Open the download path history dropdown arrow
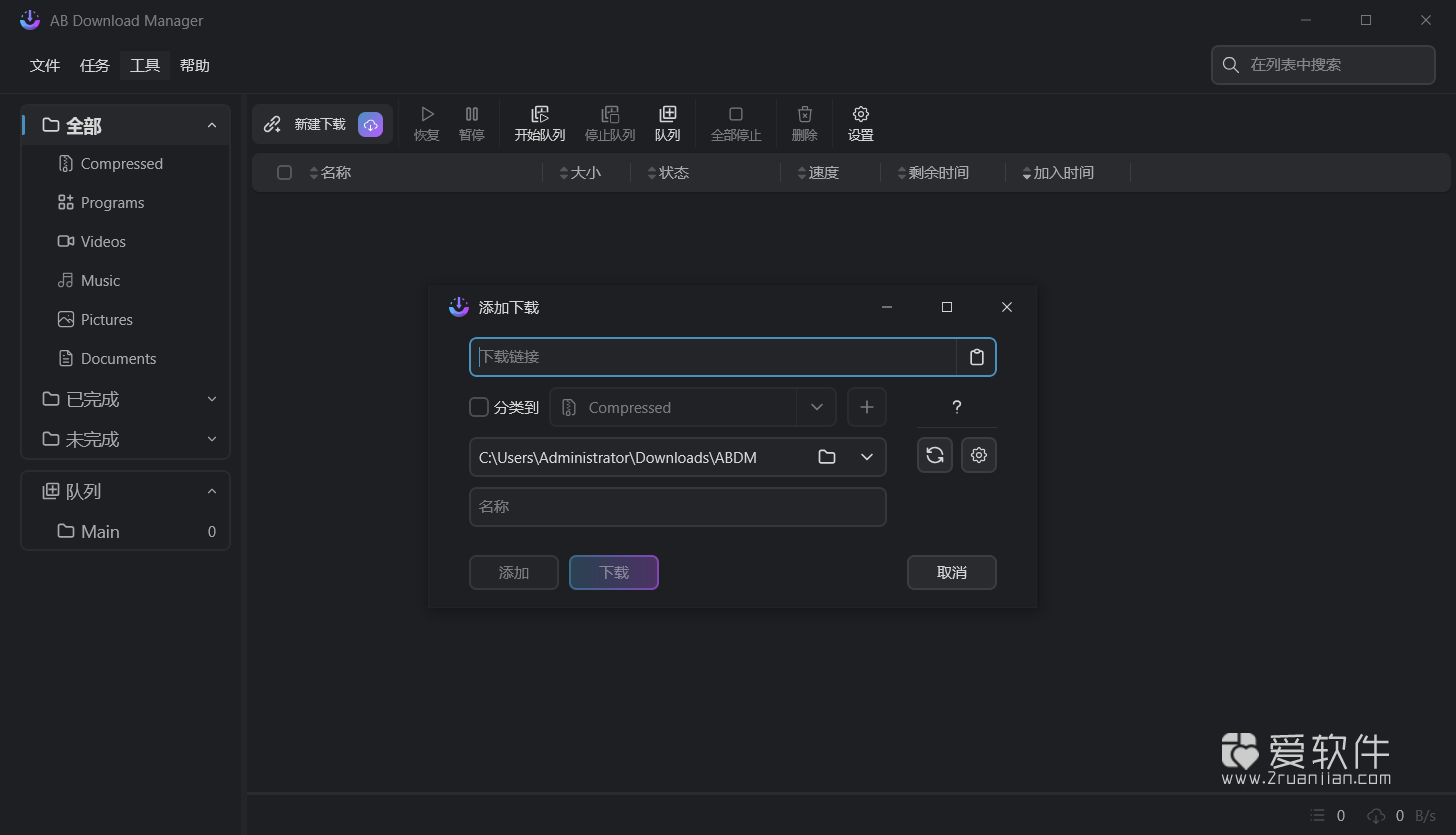Screen dimensions: 1456x835 (x=867, y=457)
